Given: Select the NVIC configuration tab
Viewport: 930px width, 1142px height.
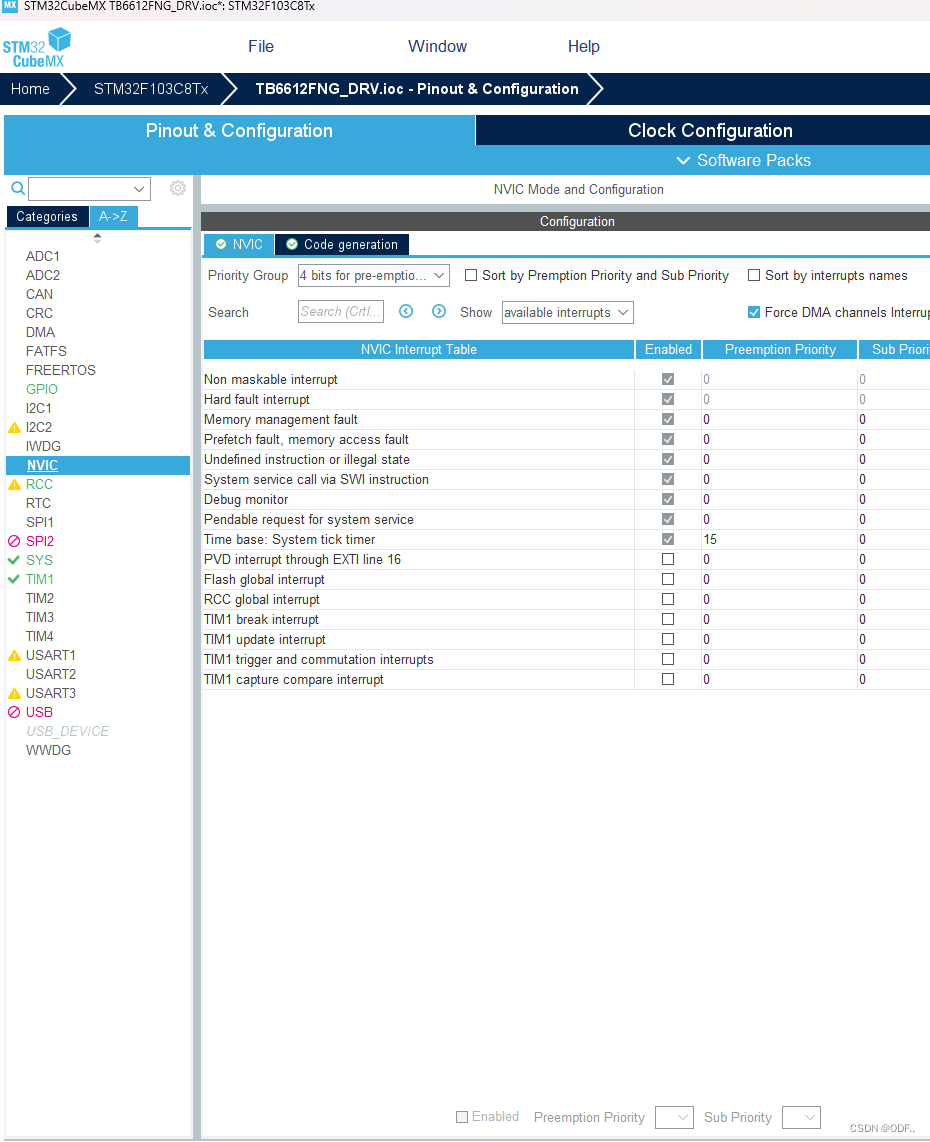Looking at the screenshot, I should [239, 245].
